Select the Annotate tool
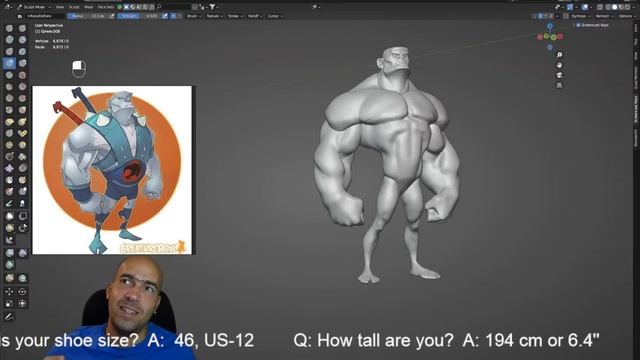This screenshot has width=640, height=360. pyautogui.click(x=9, y=316)
